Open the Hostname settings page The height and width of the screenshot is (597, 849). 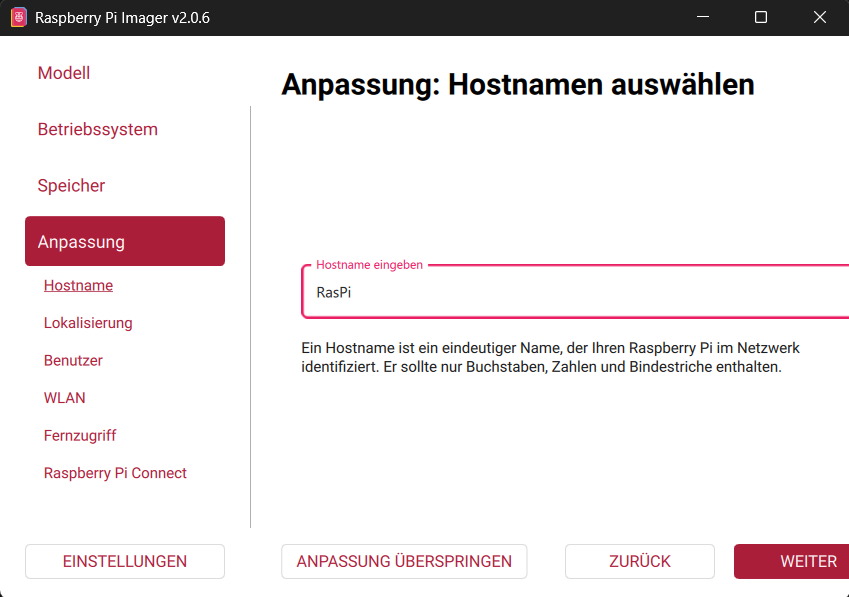tap(78, 285)
